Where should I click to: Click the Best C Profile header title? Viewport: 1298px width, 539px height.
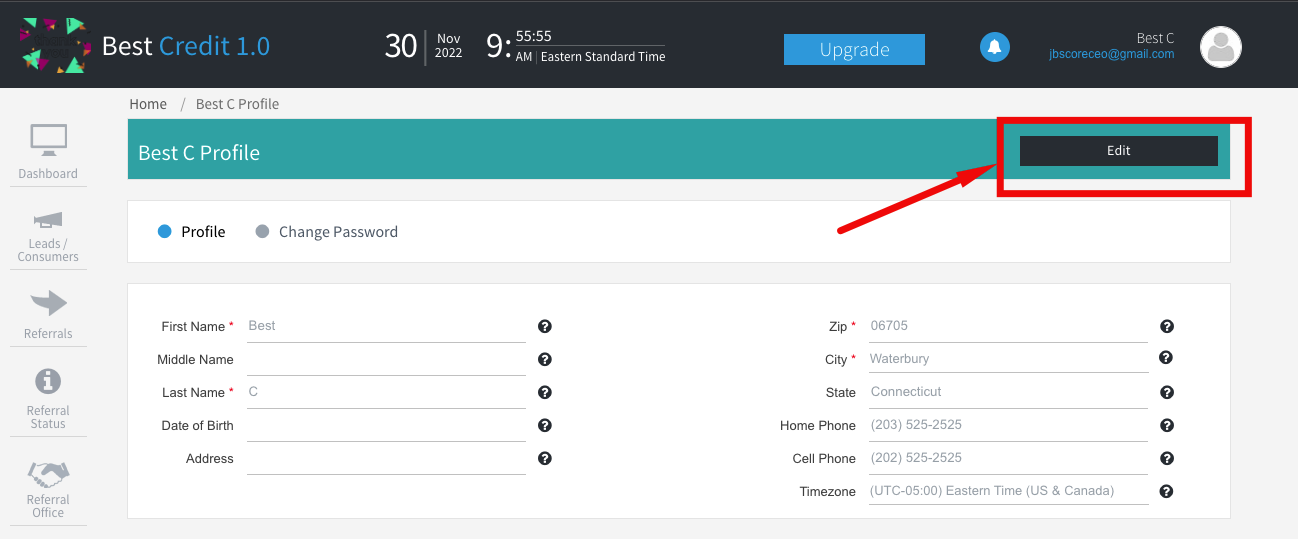(199, 152)
